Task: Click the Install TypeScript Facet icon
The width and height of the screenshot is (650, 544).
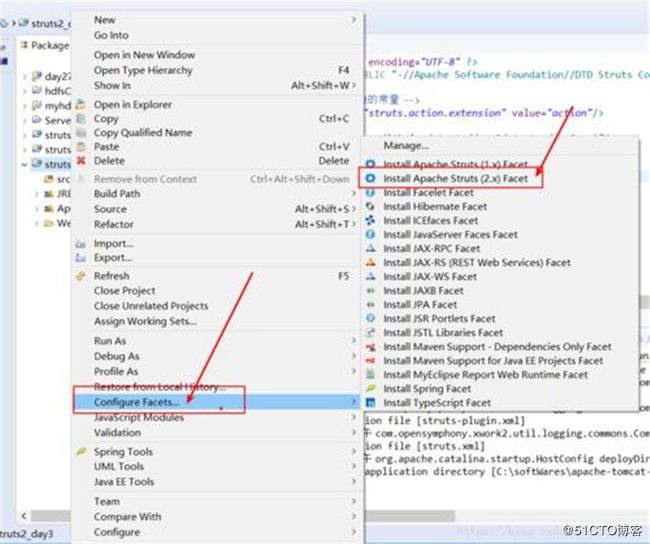Action: [x=370, y=403]
